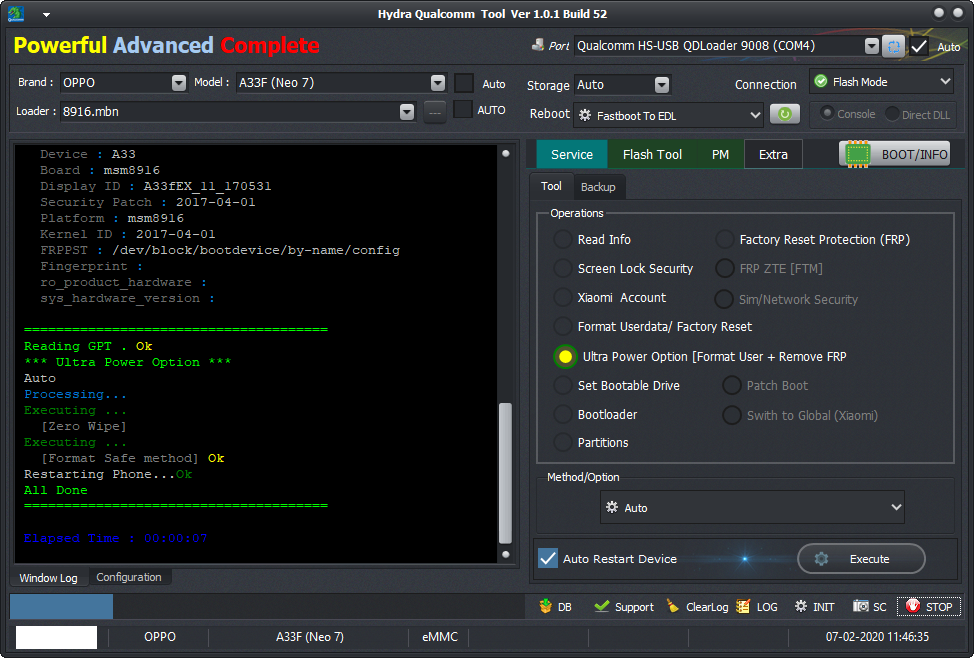
Task: Open the DB database tool
Action: pos(555,606)
